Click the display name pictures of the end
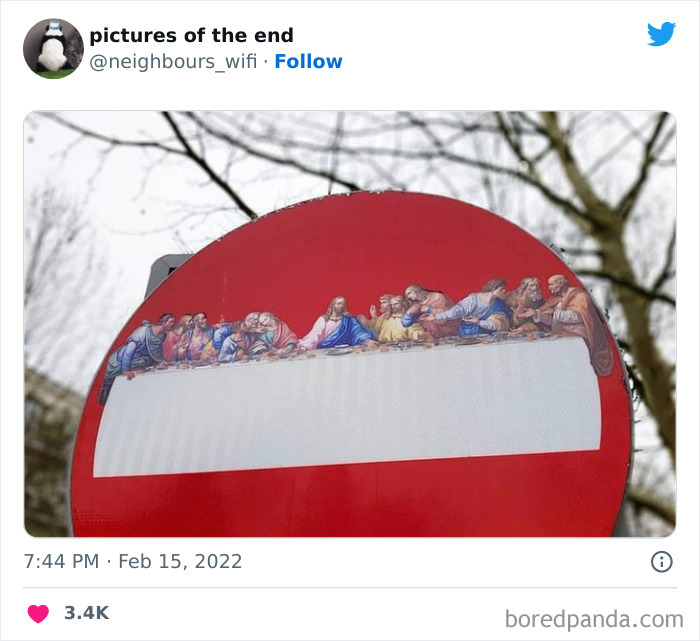This screenshot has height=641, width=700. pos(192,35)
